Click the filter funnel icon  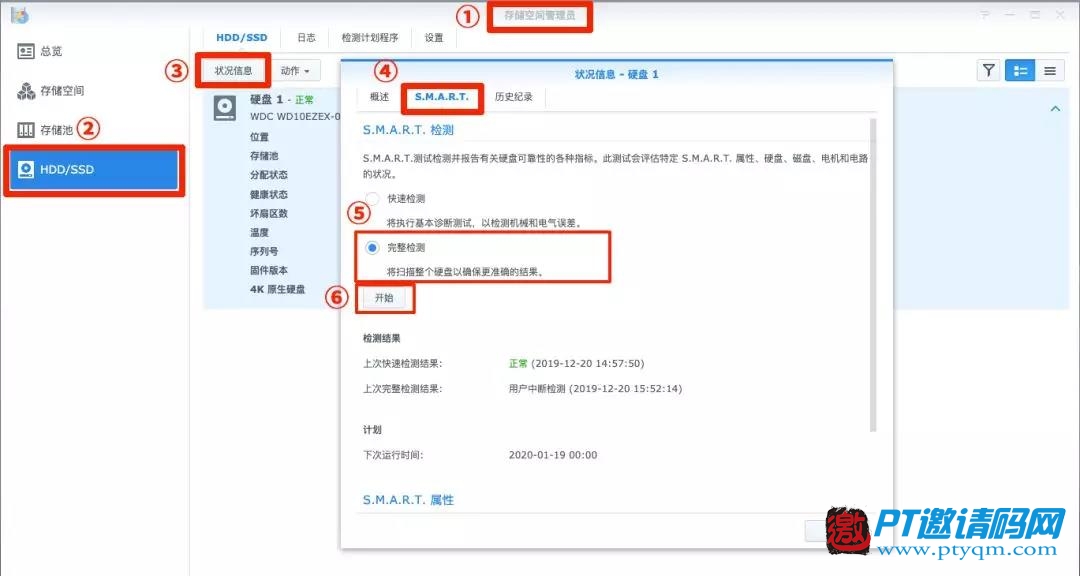(988, 70)
